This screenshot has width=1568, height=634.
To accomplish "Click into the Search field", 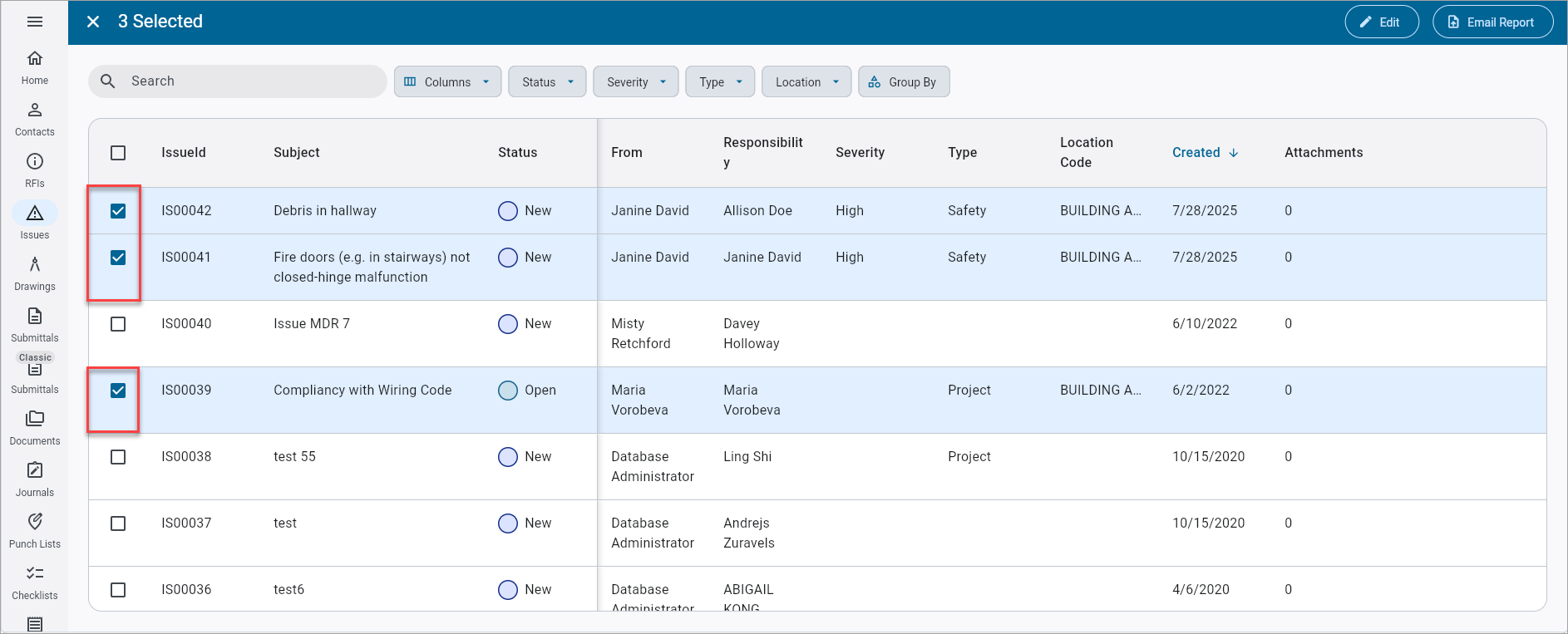I will click(x=238, y=81).
